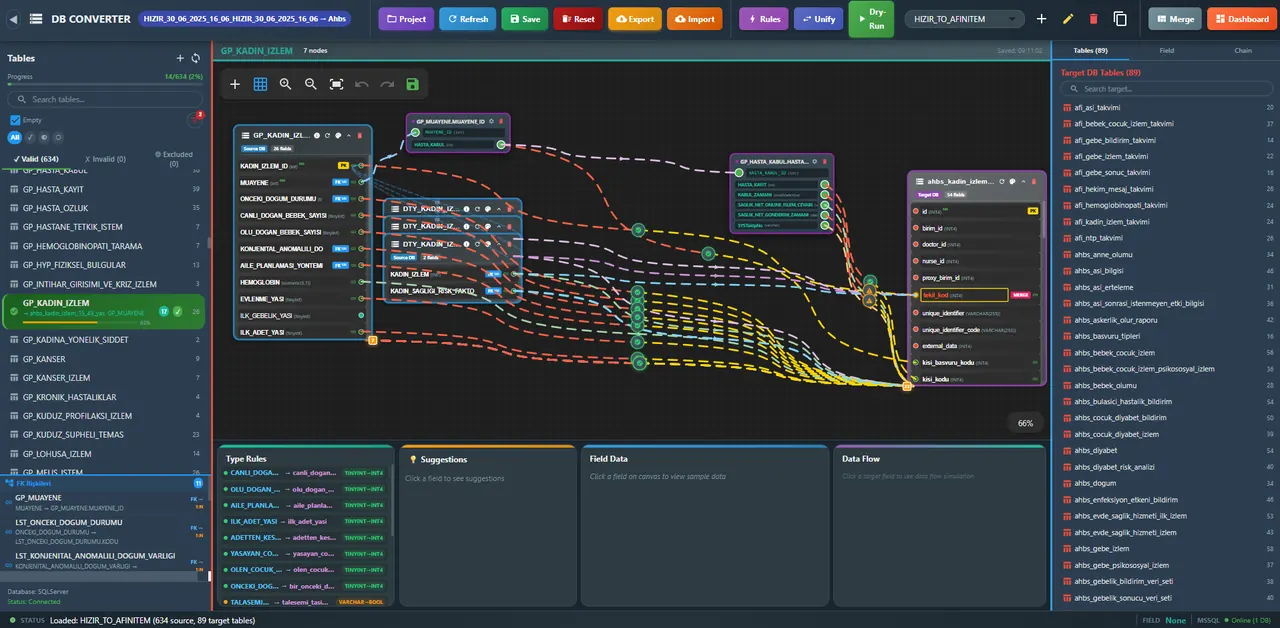This screenshot has width=1280, height=628.
Task: Open the HIZIR_TO_AFINITEM profile dropdown
Action: (964, 19)
